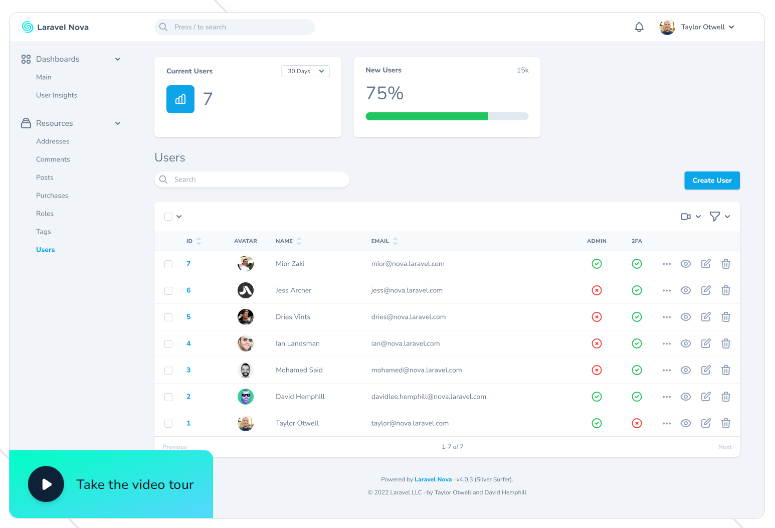775x528 pixels.
Task: View the Dries Vints user details
Action: click(686, 317)
